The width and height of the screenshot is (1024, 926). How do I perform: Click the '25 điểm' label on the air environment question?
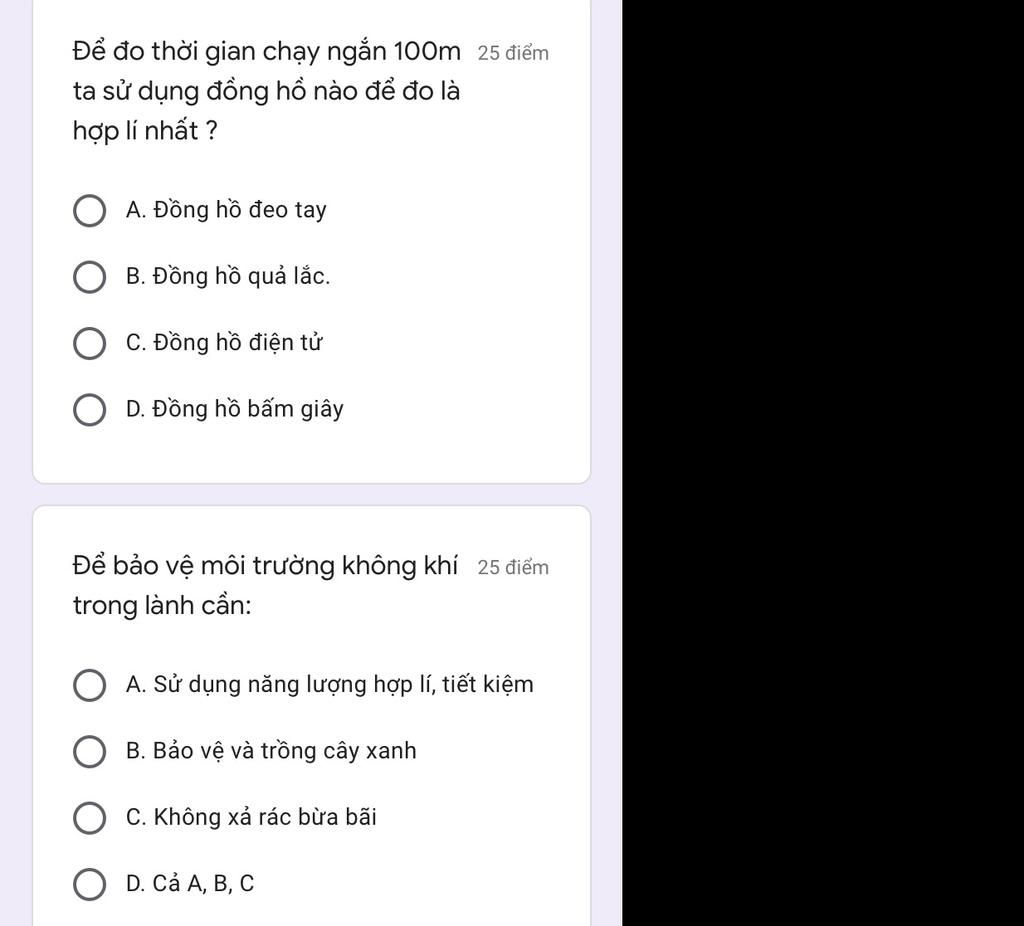(513, 568)
